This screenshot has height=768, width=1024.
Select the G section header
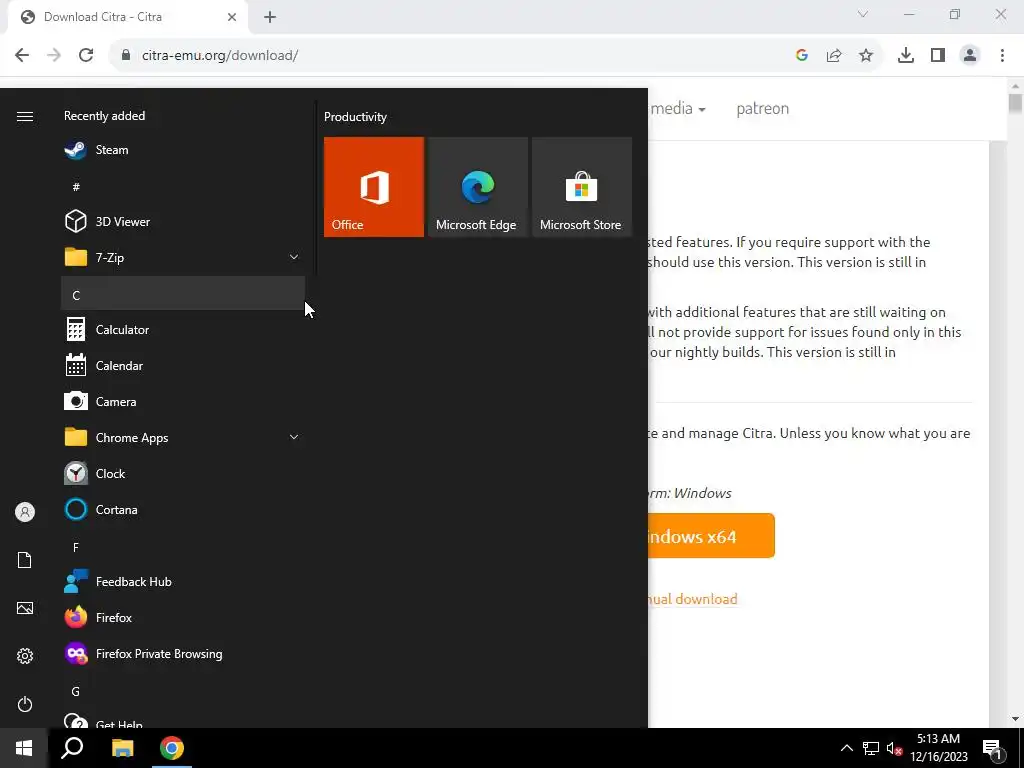[x=183, y=691]
